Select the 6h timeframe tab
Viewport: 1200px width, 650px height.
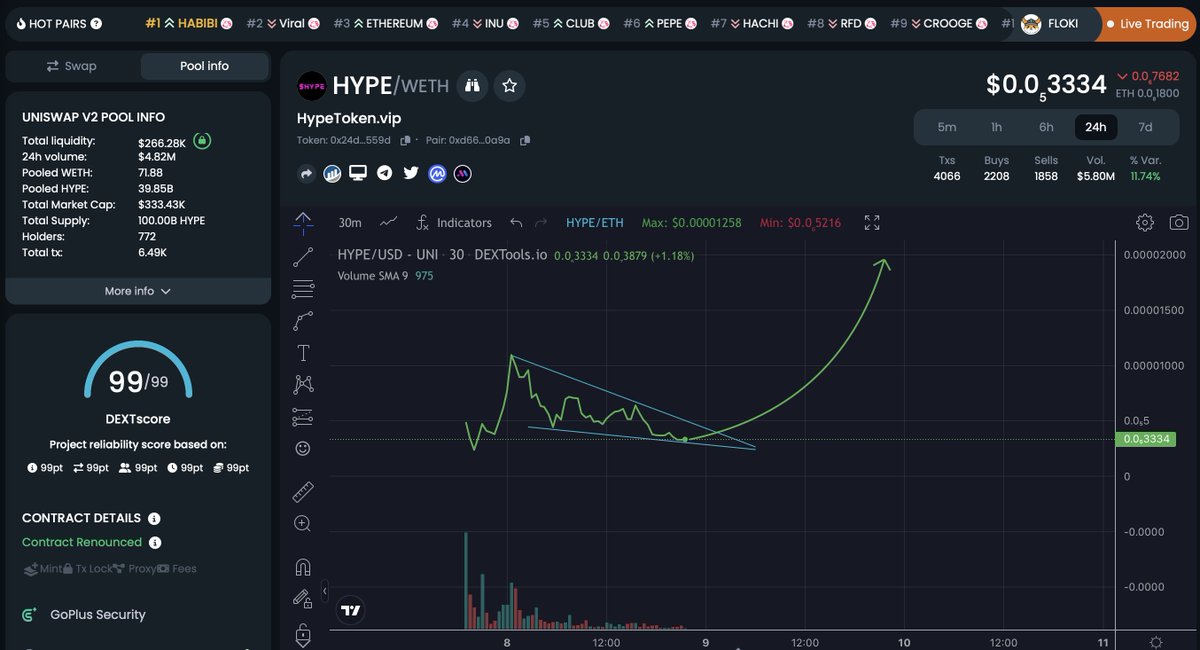point(1046,127)
